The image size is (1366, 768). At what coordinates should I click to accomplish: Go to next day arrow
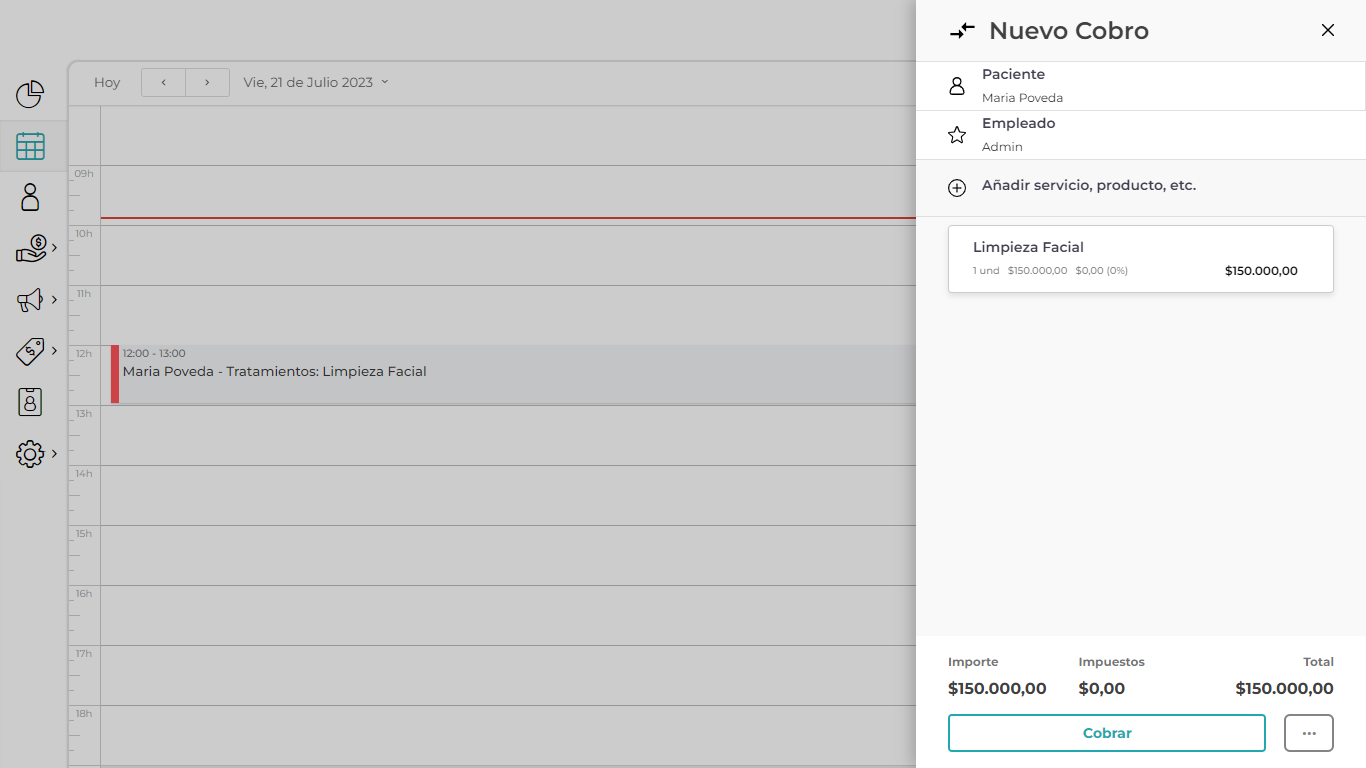[207, 82]
